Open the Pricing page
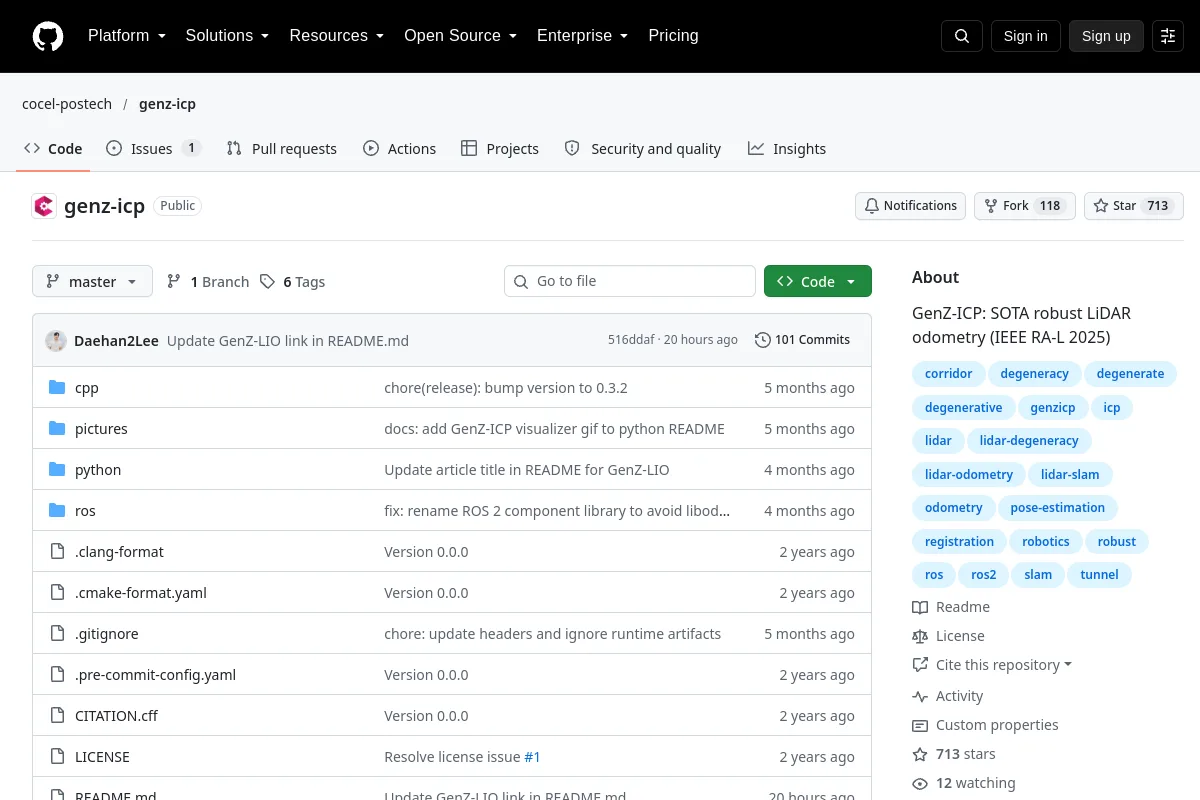The width and height of the screenshot is (1200, 800). (673, 36)
